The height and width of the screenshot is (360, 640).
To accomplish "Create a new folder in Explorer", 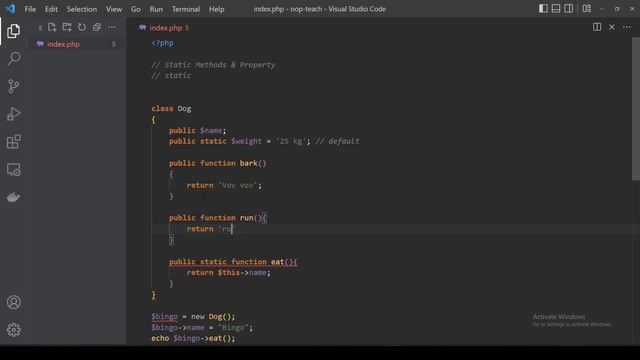I will (67, 27).
